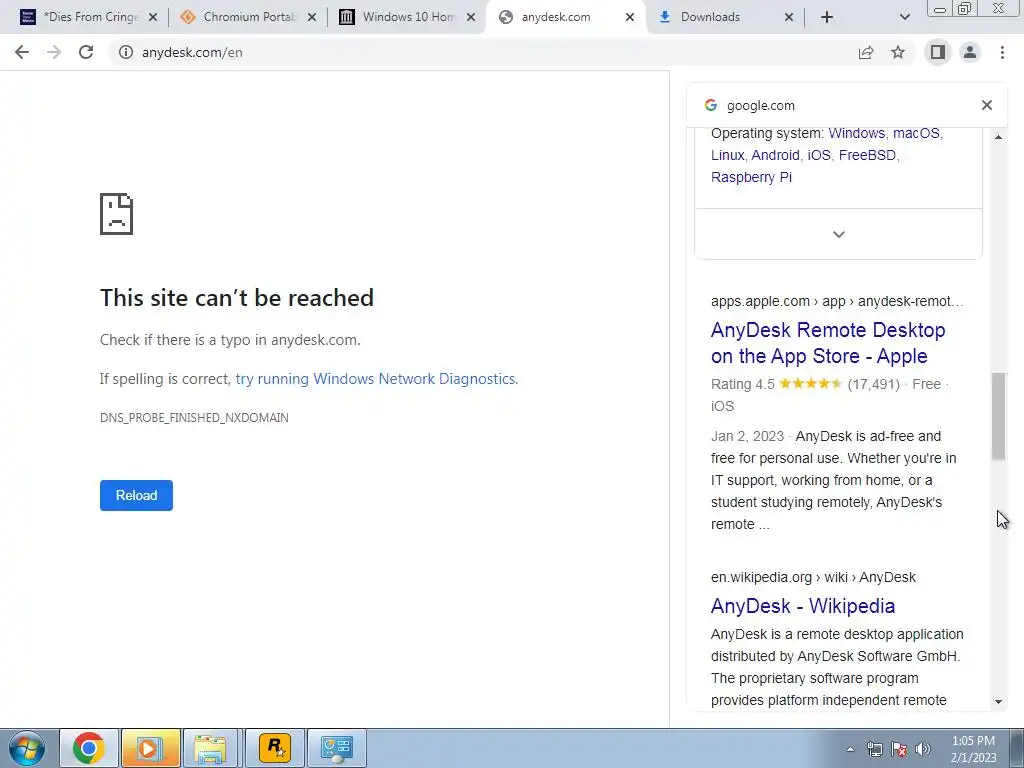This screenshot has height=768, width=1024.
Task: Share this page icon
Action: click(866, 52)
